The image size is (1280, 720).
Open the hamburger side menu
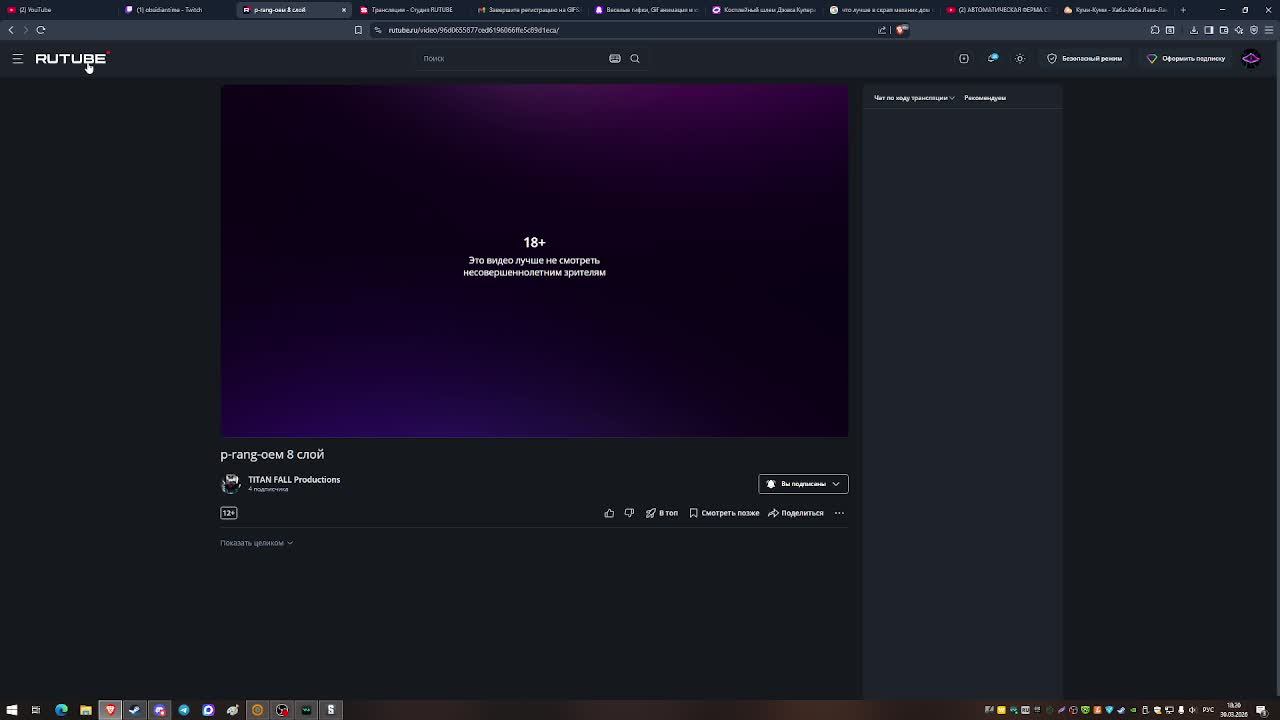tap(17, 59)
